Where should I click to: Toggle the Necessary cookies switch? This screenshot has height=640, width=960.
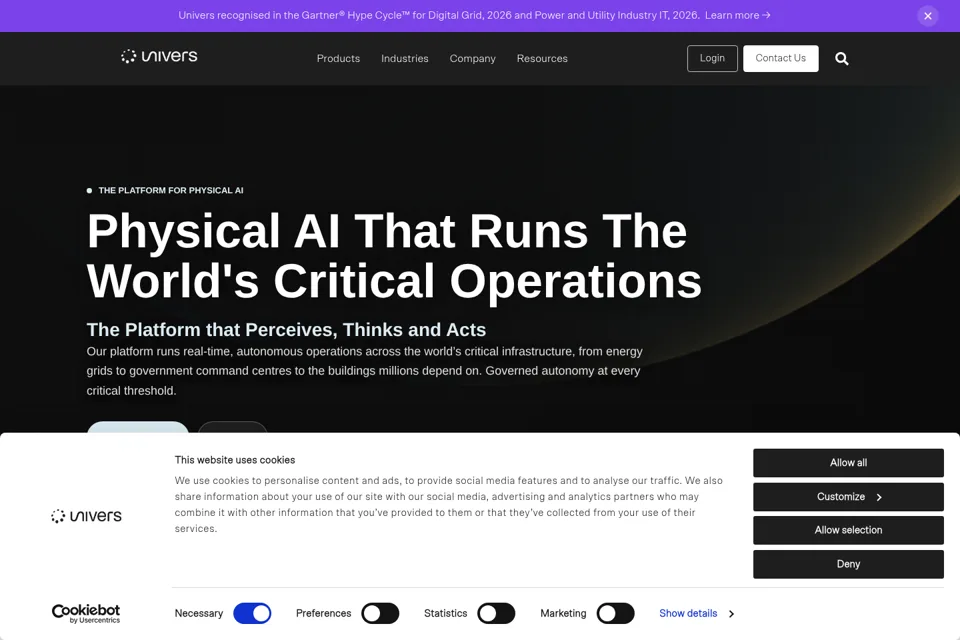tap(252, 613)
